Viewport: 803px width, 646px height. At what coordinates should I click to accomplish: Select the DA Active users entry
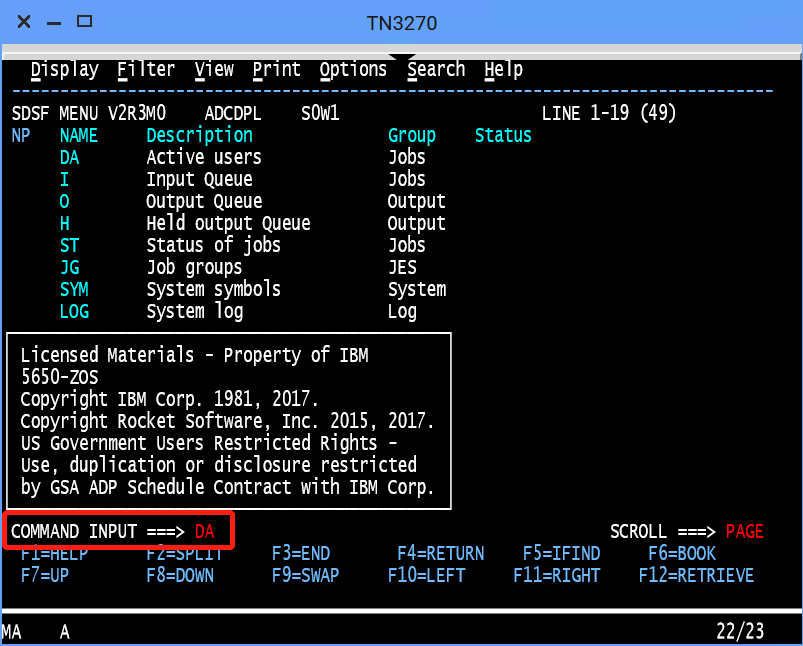(x=69, y=158)
